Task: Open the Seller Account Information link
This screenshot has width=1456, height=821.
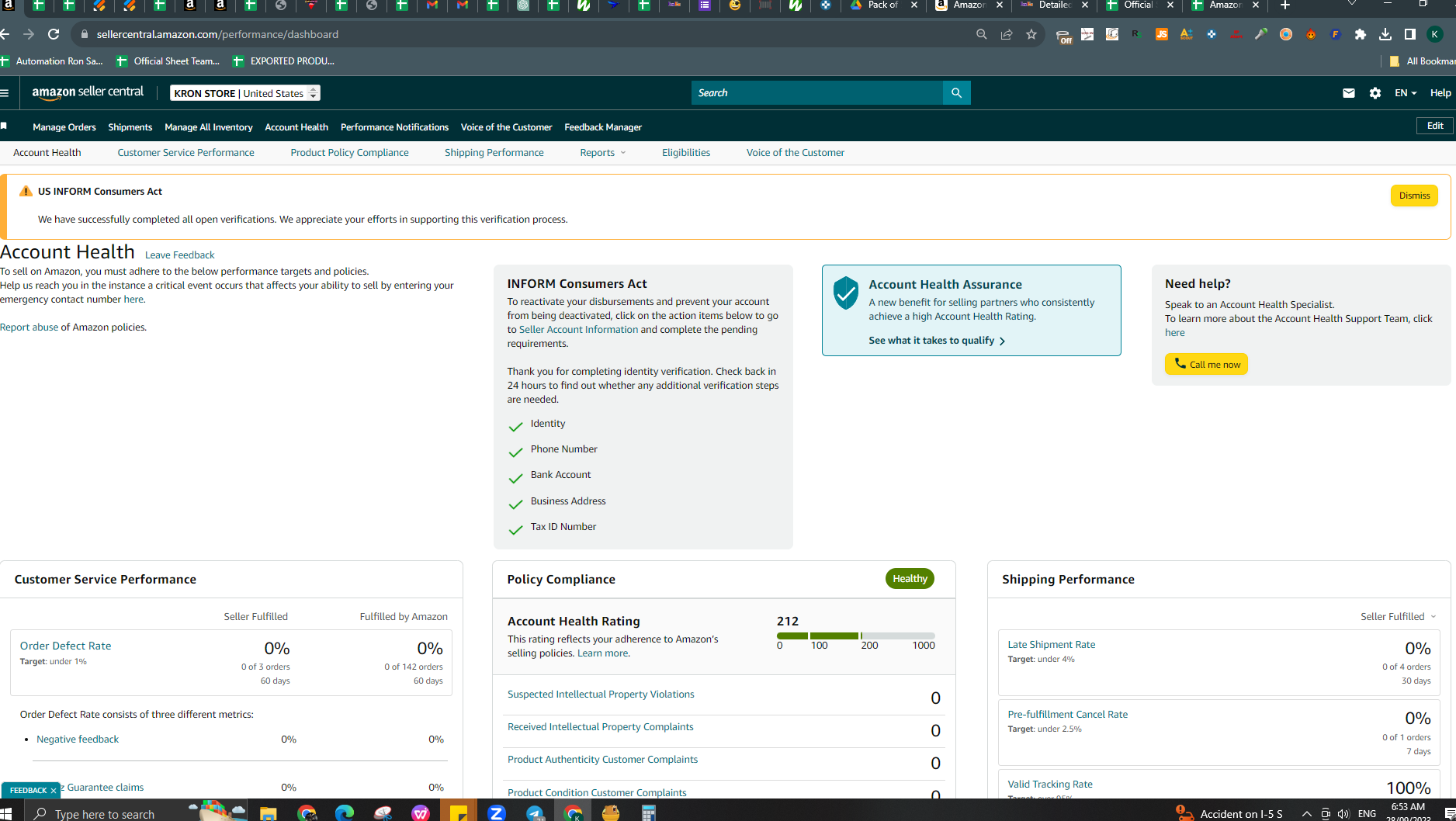Action: click(578, 330)
